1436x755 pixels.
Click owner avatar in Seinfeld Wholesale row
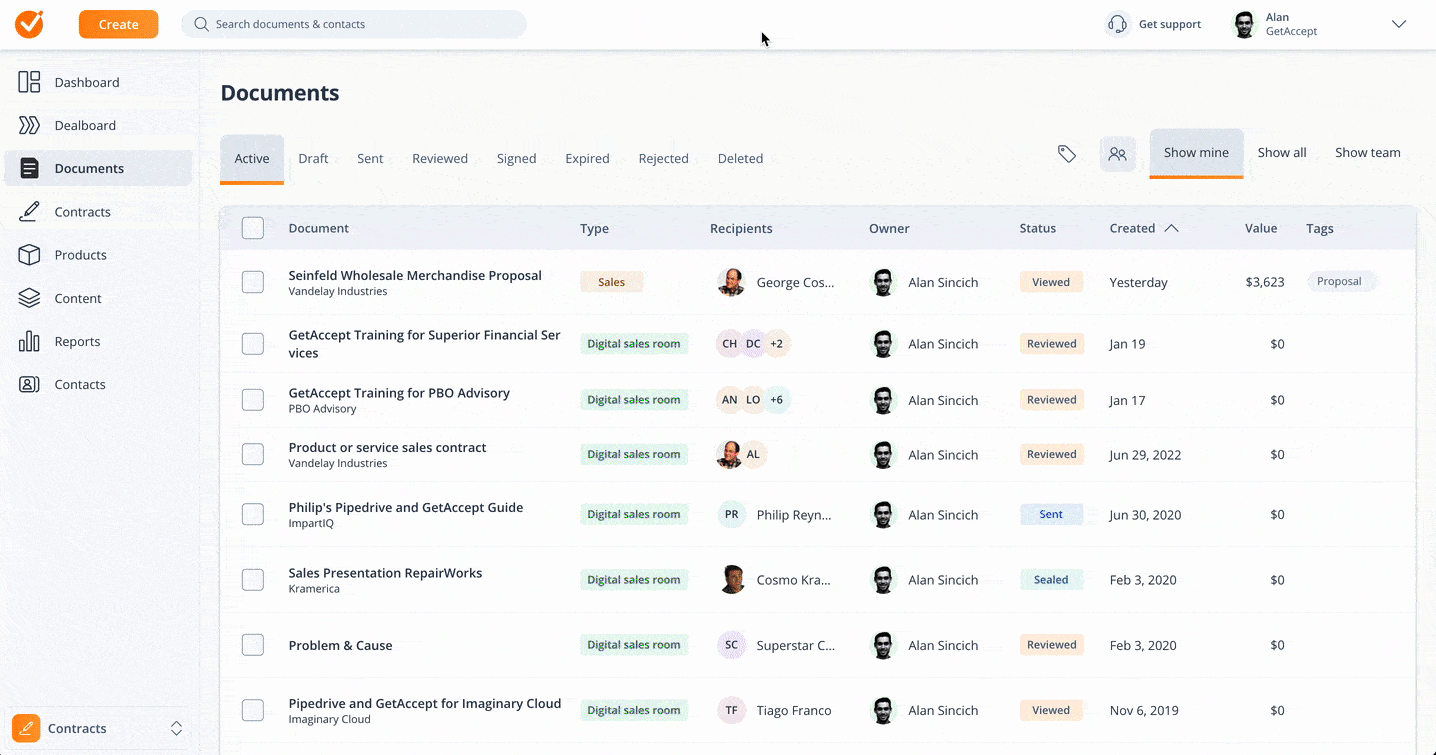pyautogui.click(x=883, y=282)
